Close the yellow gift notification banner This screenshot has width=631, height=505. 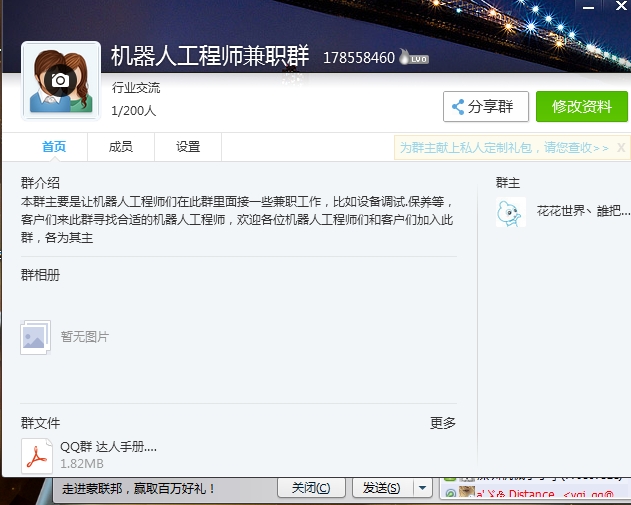click(x=621, y=147)
